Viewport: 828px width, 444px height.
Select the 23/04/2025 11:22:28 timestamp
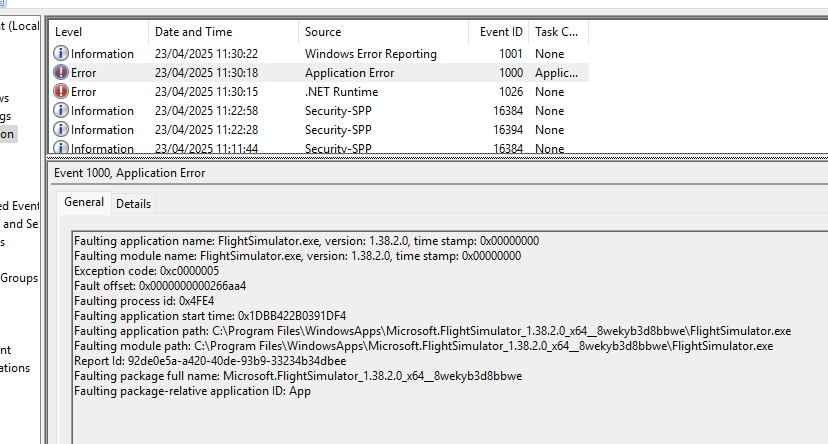(x=206, y=130)
